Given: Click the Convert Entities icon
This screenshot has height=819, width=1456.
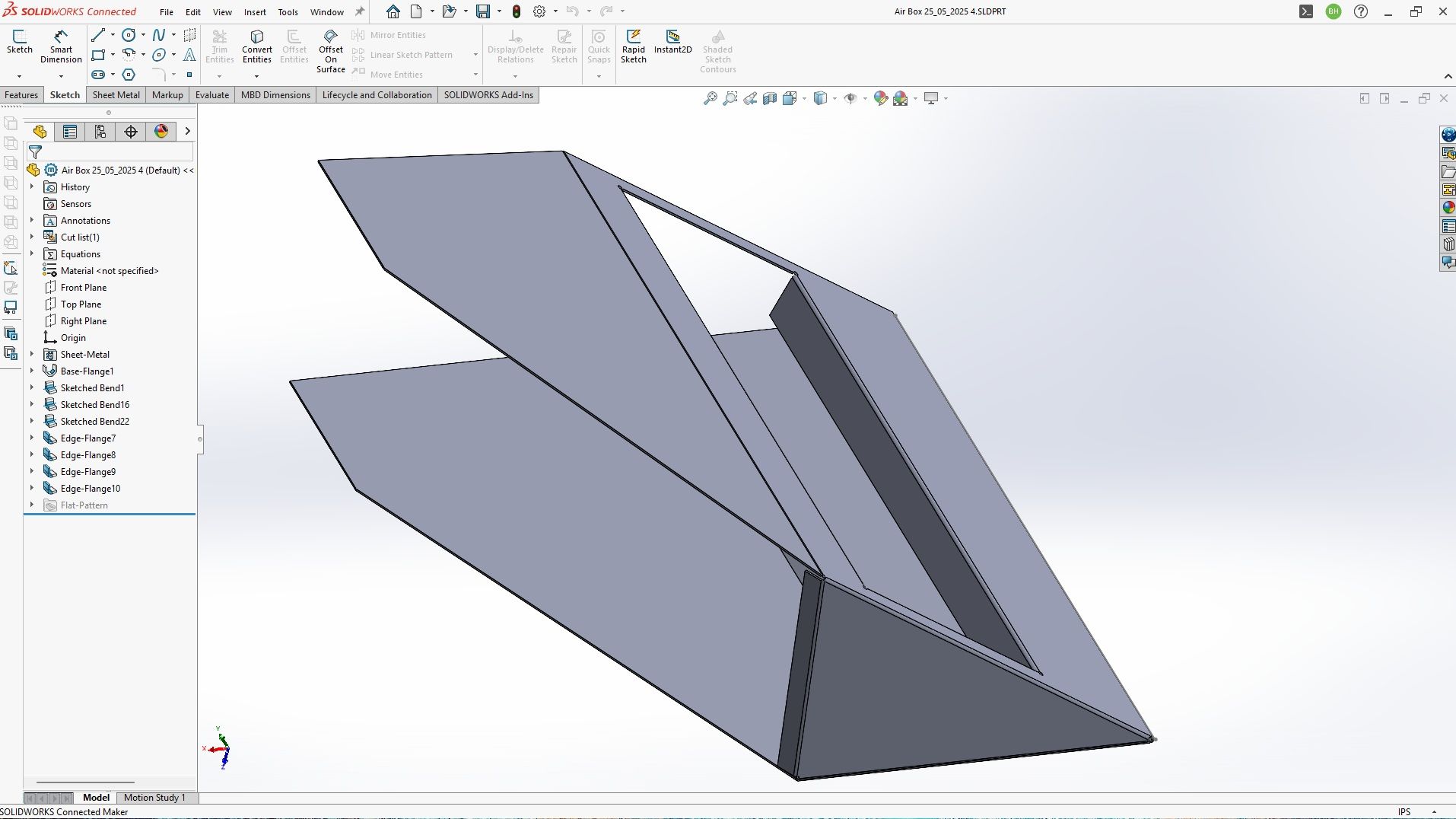Looking at the screenshot, I should 257,46.
